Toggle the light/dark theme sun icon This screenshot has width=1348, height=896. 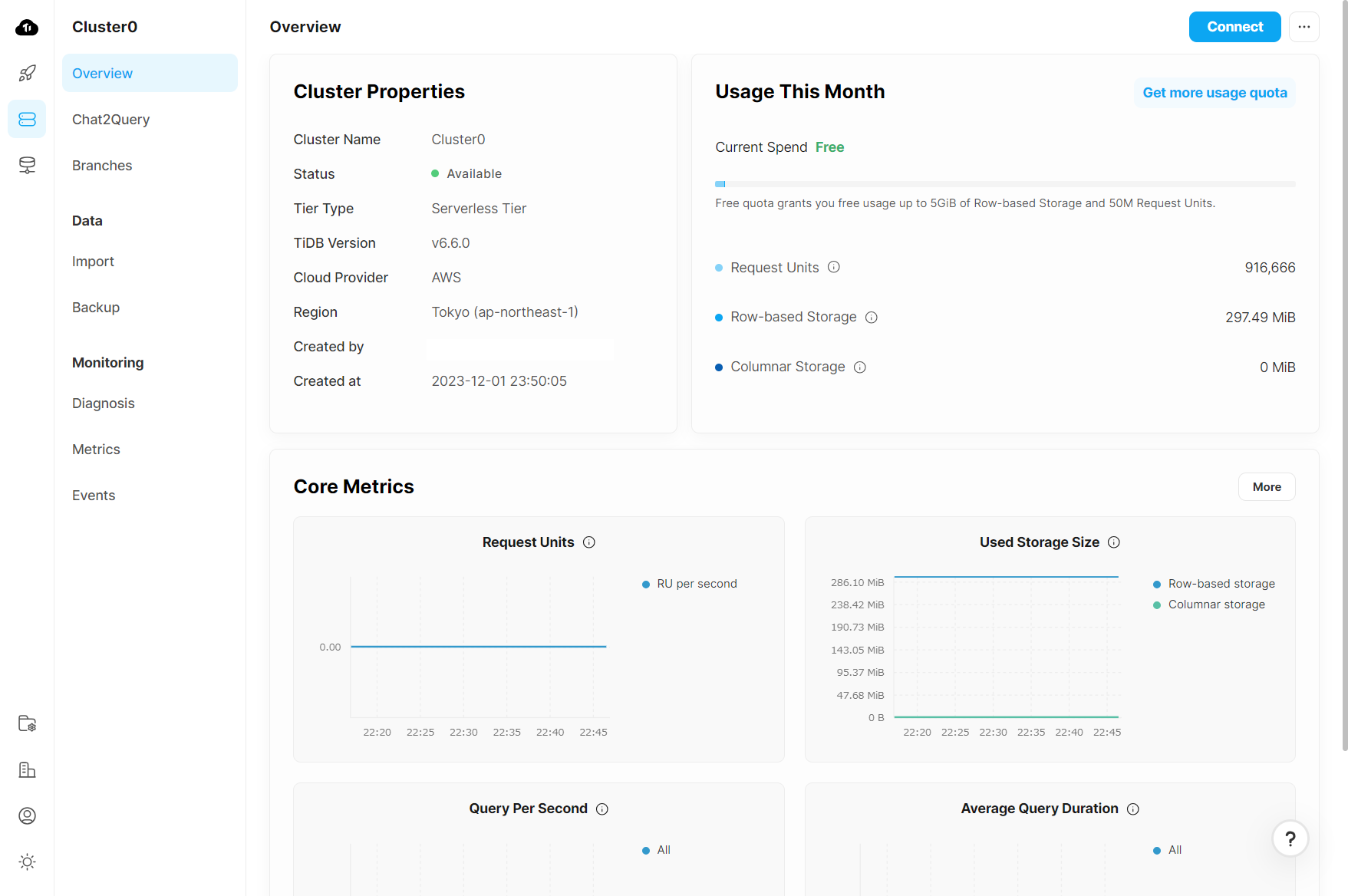point(27,861)
